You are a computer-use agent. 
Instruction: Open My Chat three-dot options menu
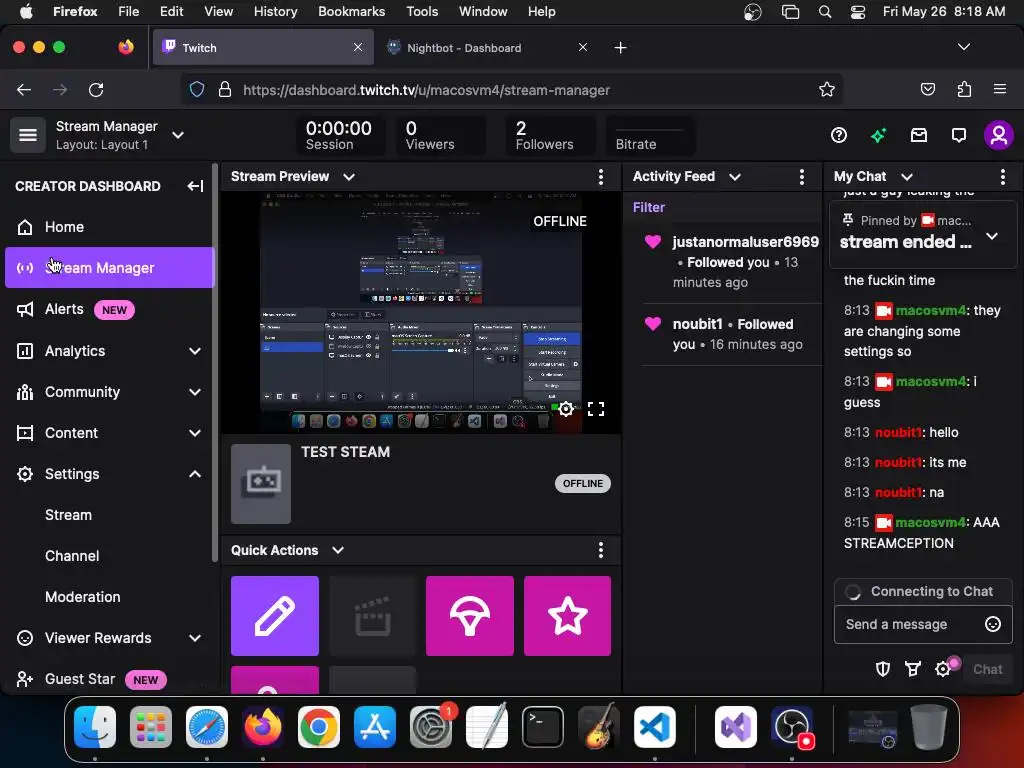point(1002,176)
